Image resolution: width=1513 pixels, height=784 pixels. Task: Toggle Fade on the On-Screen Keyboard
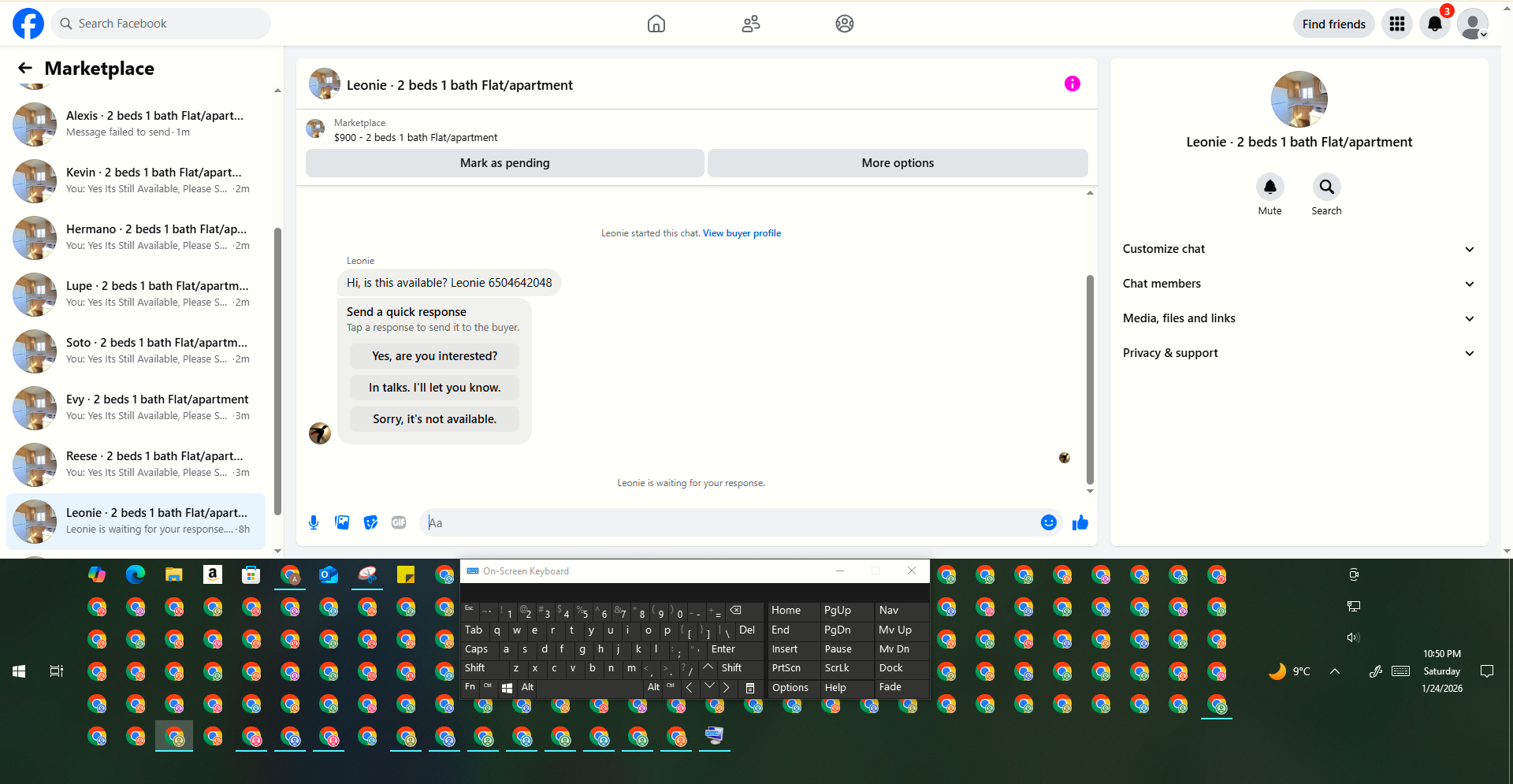click(x=901, y=687)
